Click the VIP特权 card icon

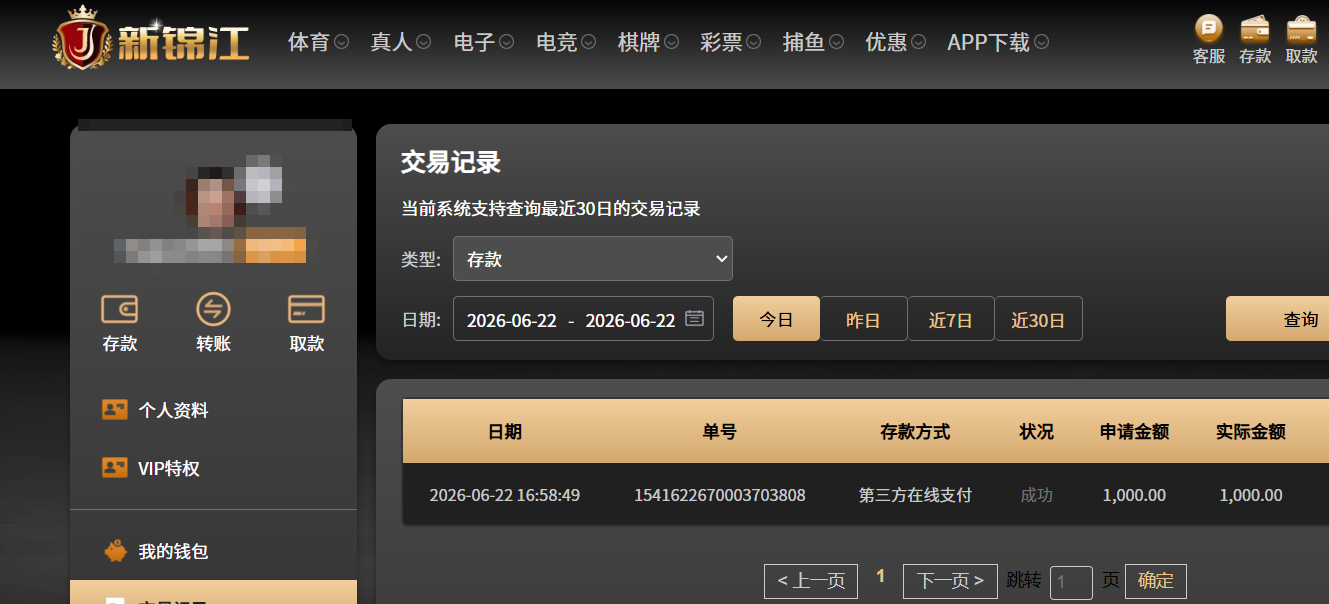[x=114, y=467]
